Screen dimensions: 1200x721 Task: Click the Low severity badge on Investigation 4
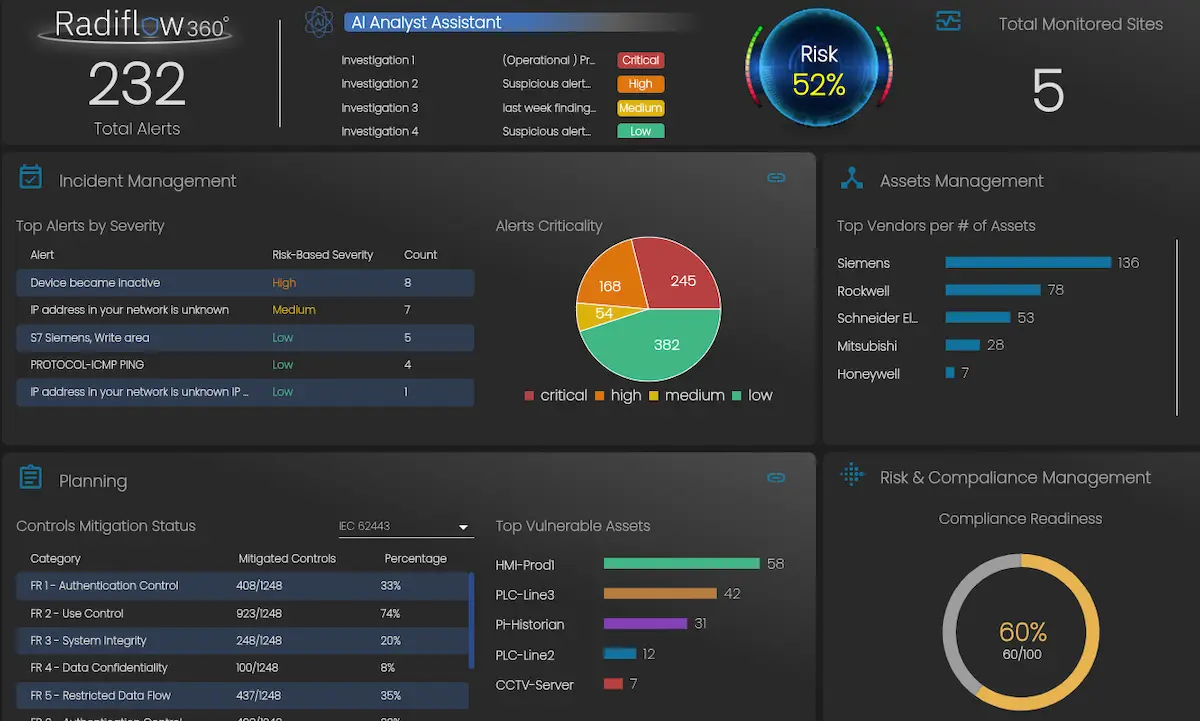pos(640,131)
